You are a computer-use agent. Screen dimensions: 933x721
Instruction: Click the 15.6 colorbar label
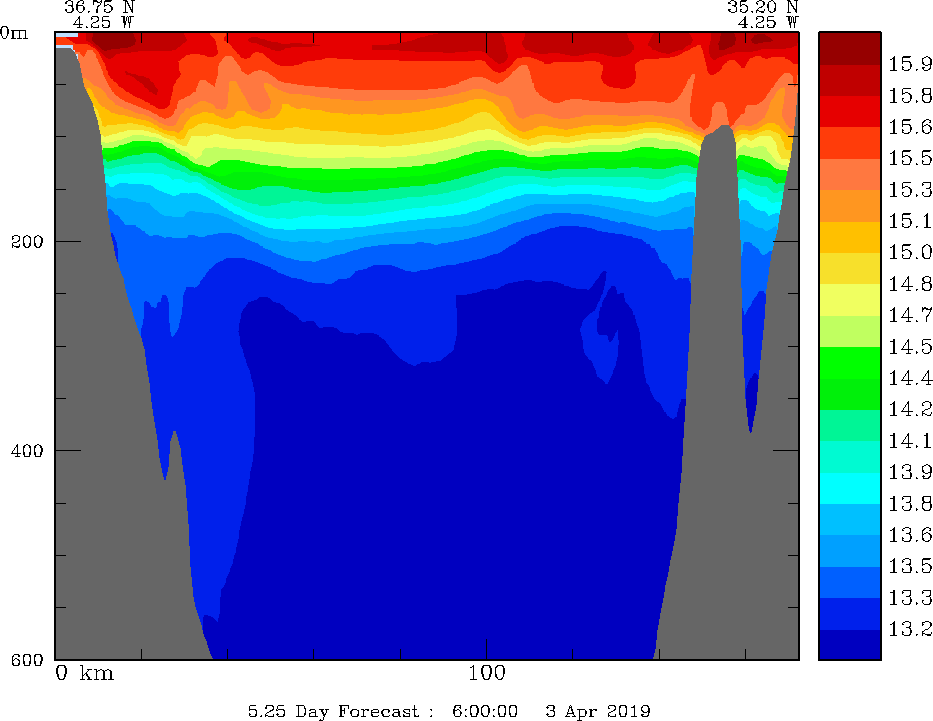tap(910, 127)
